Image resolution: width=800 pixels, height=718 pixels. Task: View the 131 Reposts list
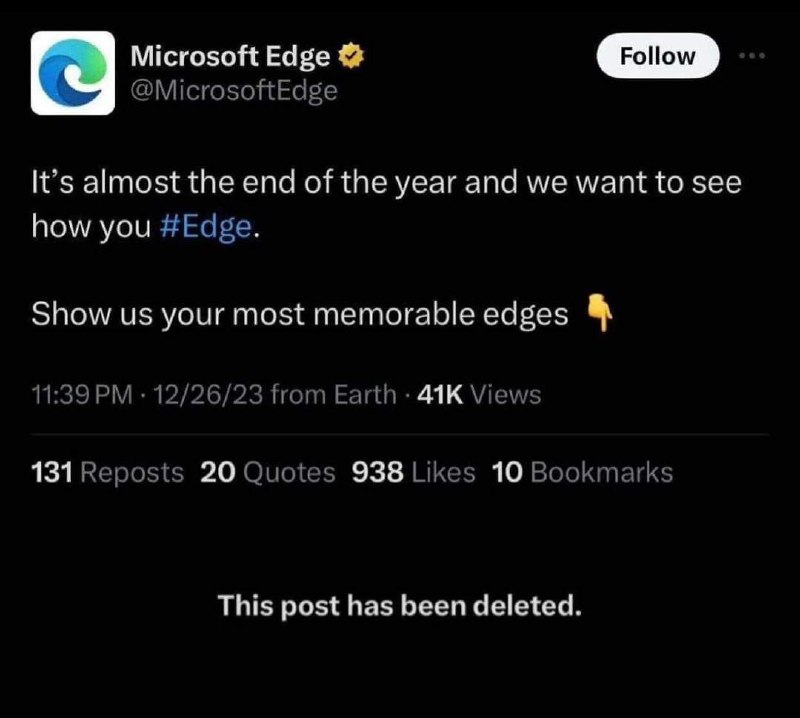(x=107, y=472)
